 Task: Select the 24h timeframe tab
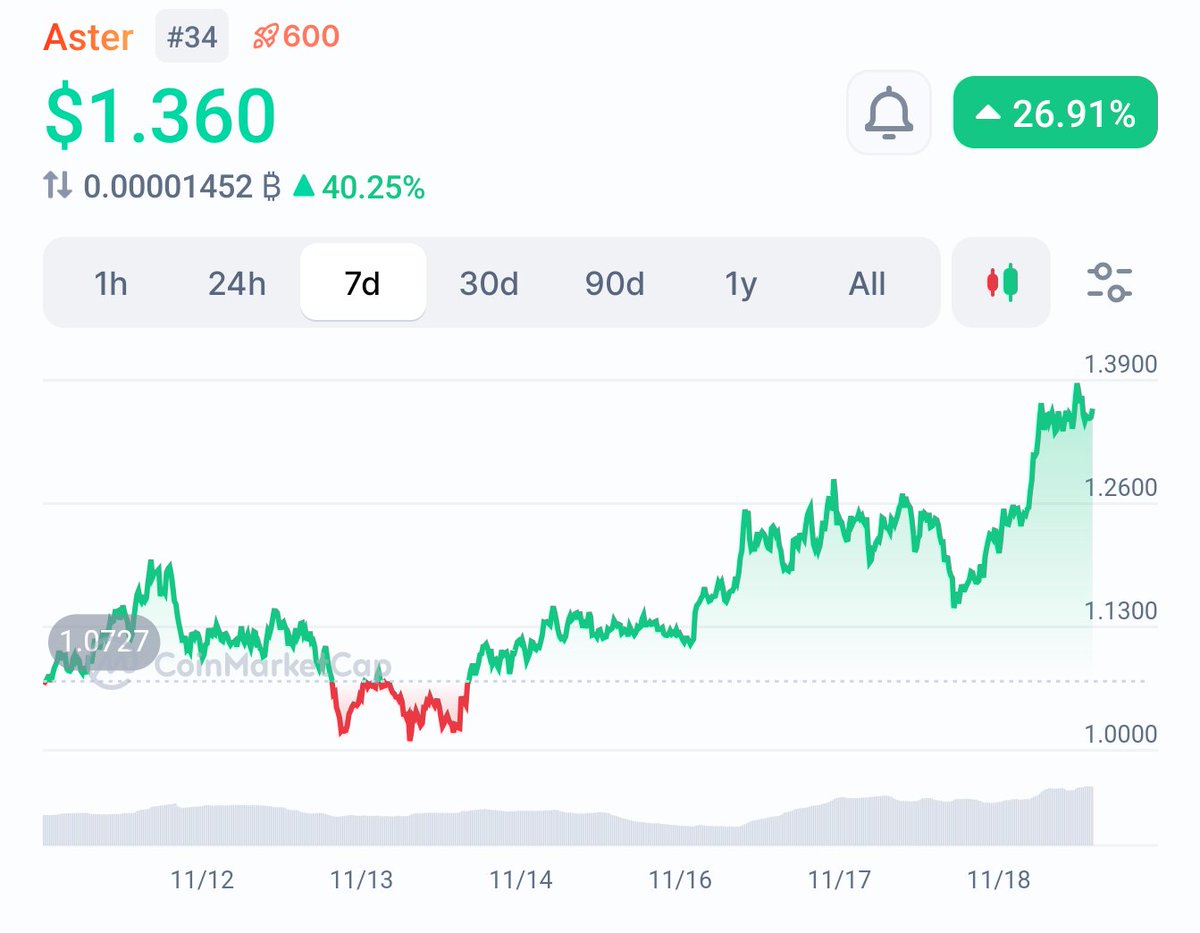tap(237, 284)
